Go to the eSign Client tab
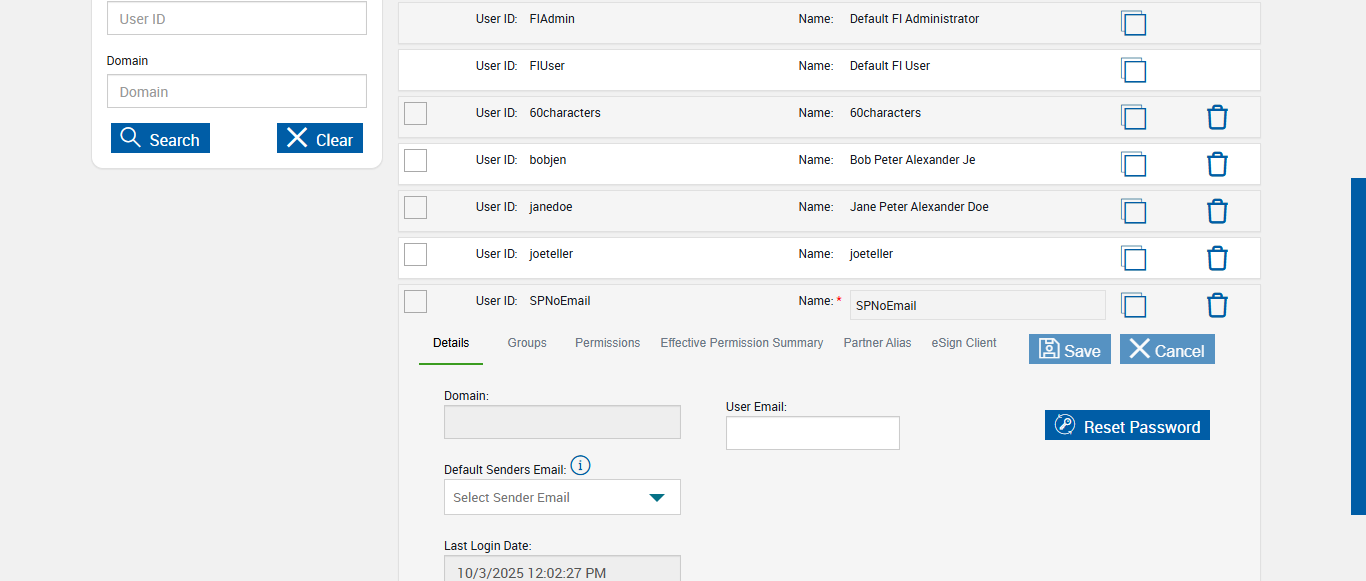1366x581 pixels. pos(964,343)
